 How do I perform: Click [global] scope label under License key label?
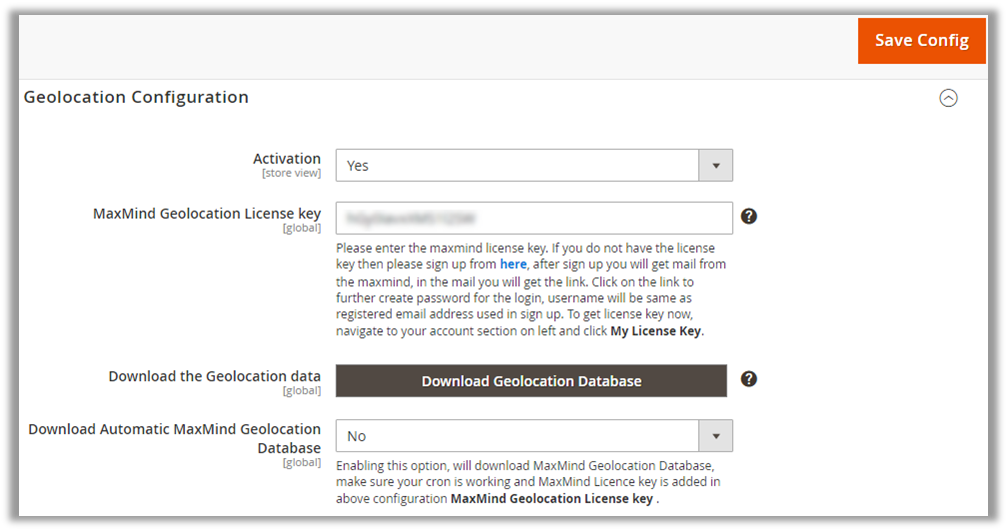pos(302,228)
